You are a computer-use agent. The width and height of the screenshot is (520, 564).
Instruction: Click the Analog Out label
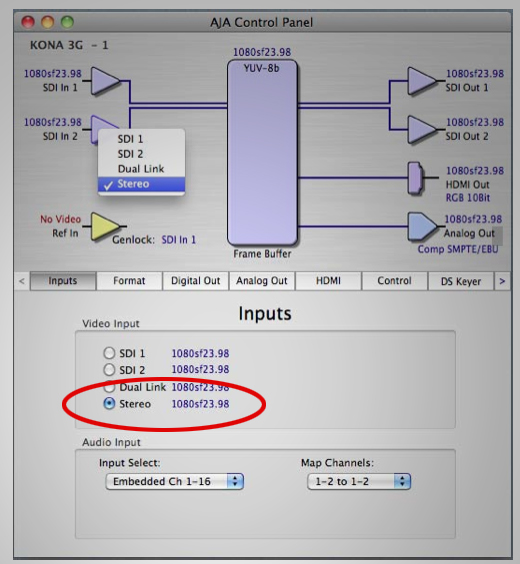click(x=469, y=233)
